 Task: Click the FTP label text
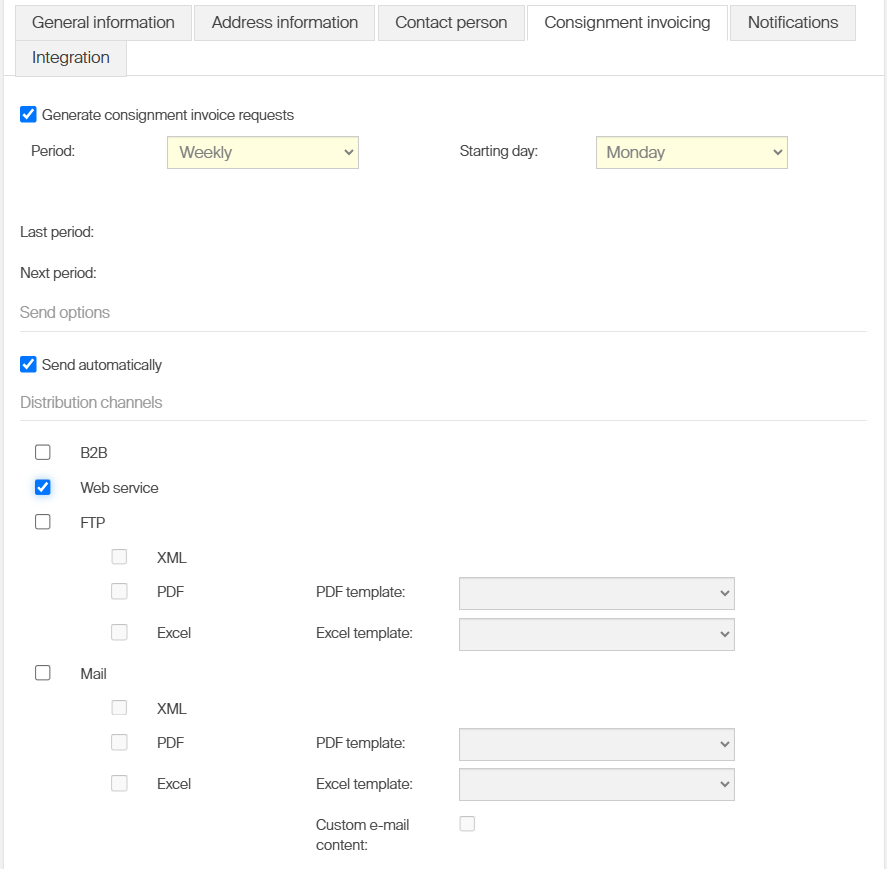click(x=93, y=523)
